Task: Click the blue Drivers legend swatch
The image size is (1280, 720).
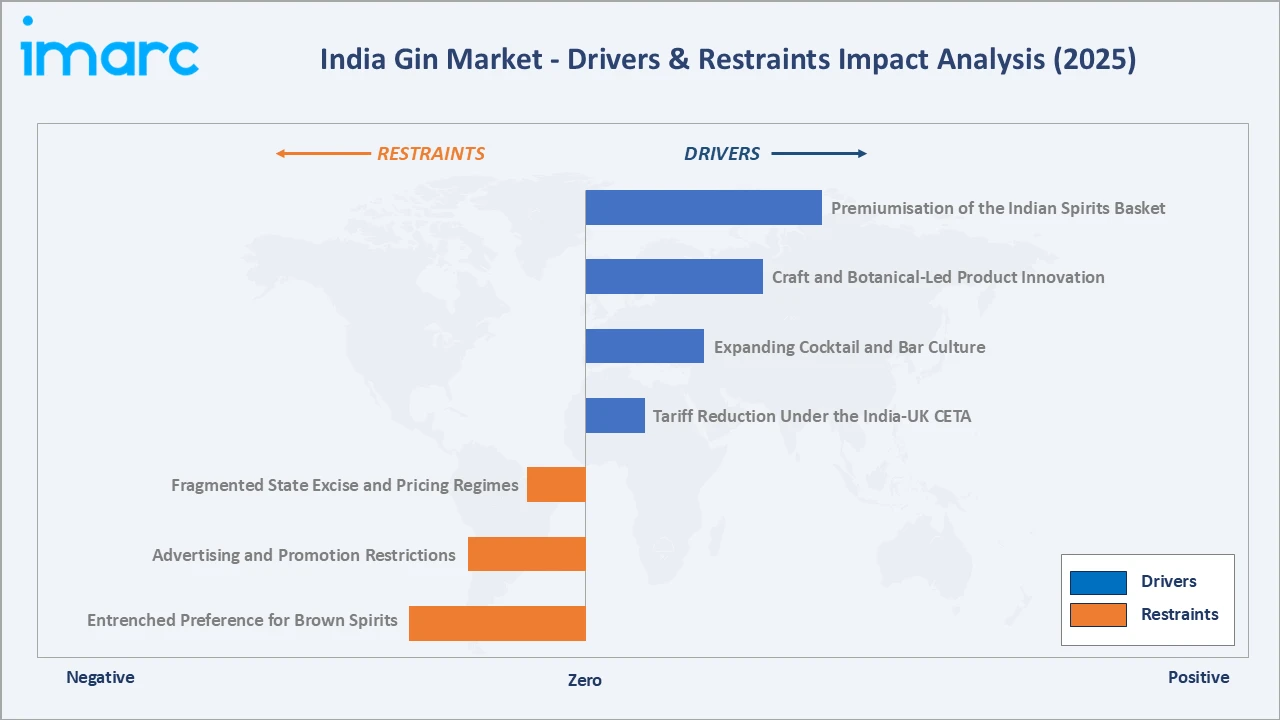Action: 1098,582
